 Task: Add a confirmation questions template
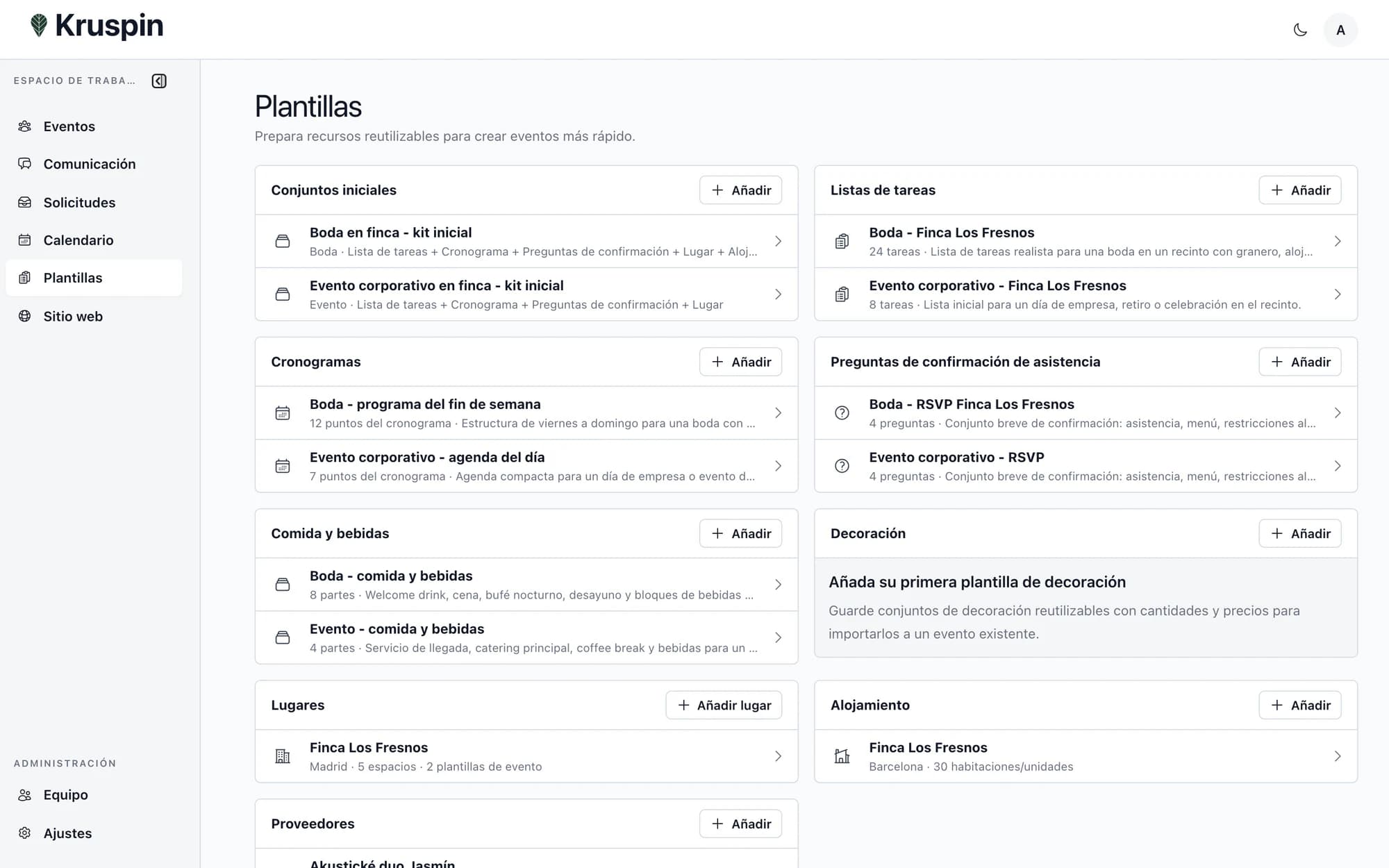(x=1299, y=362)
